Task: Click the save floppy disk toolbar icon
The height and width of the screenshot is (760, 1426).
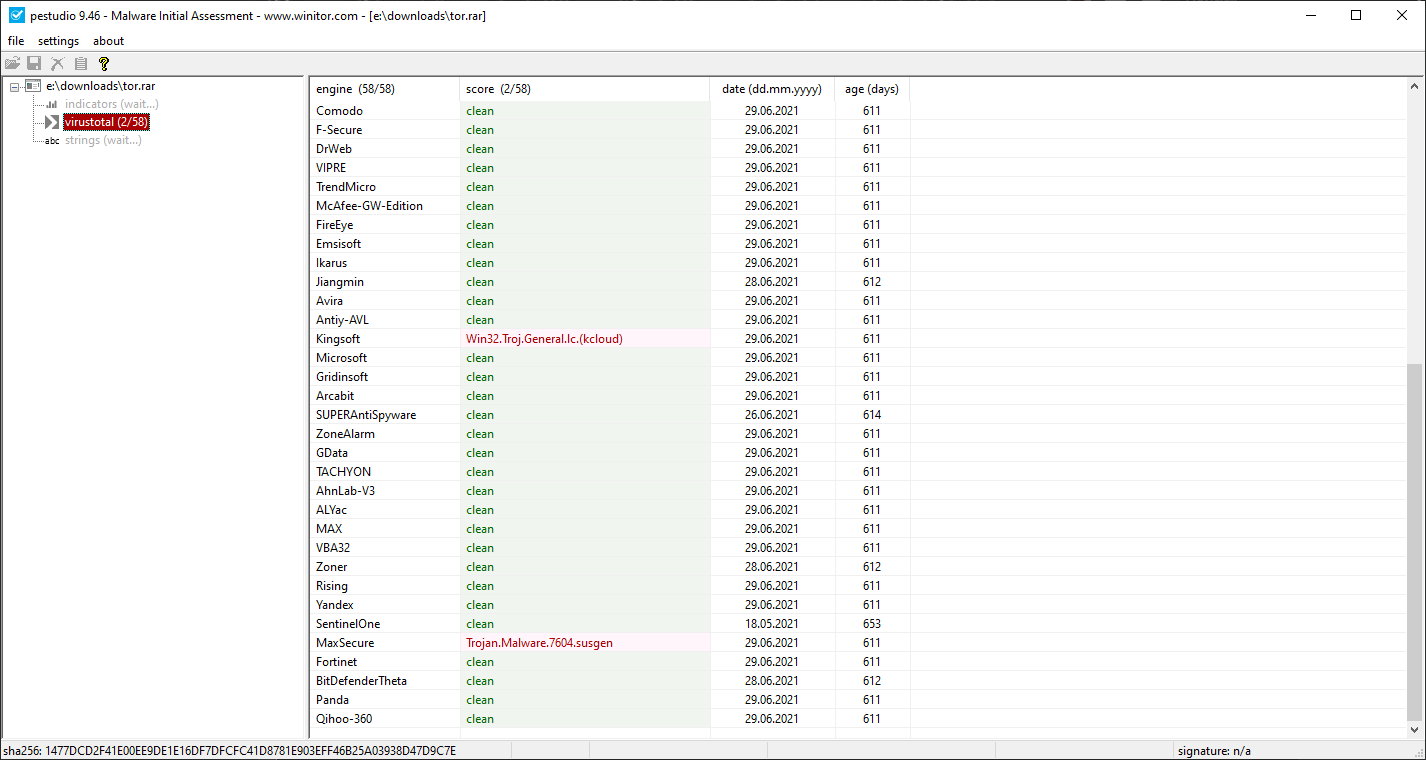Action: tap(34, 64)
